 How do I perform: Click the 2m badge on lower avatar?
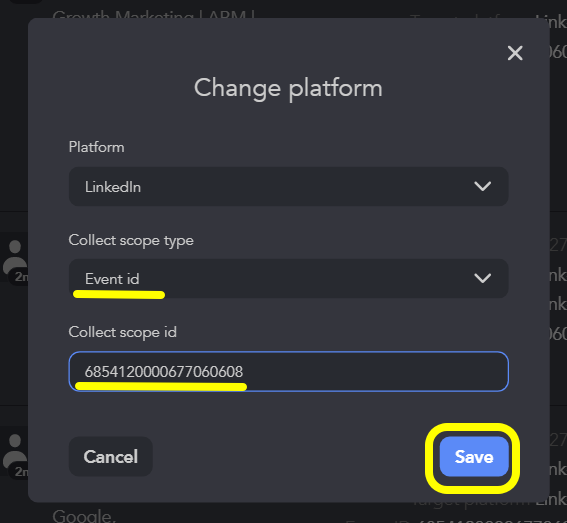[x=20, y=472]
